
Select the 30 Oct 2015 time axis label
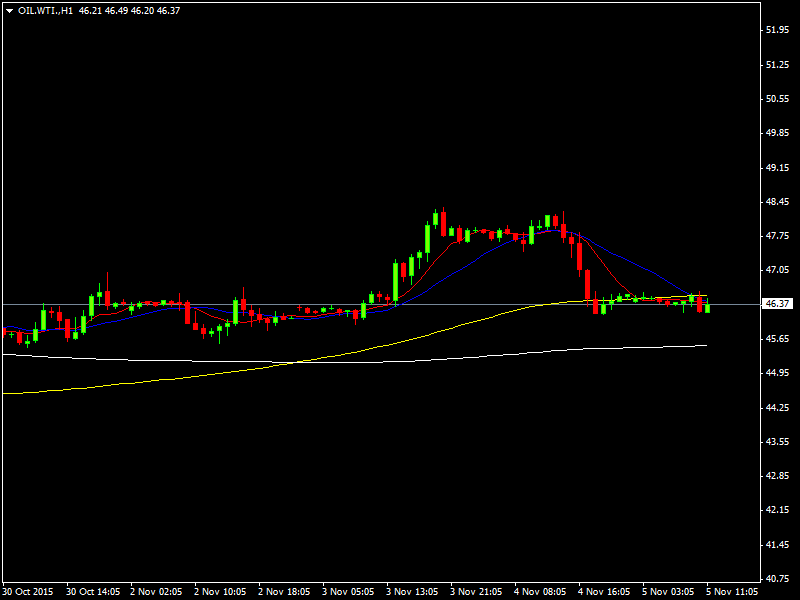coord(28,592)
